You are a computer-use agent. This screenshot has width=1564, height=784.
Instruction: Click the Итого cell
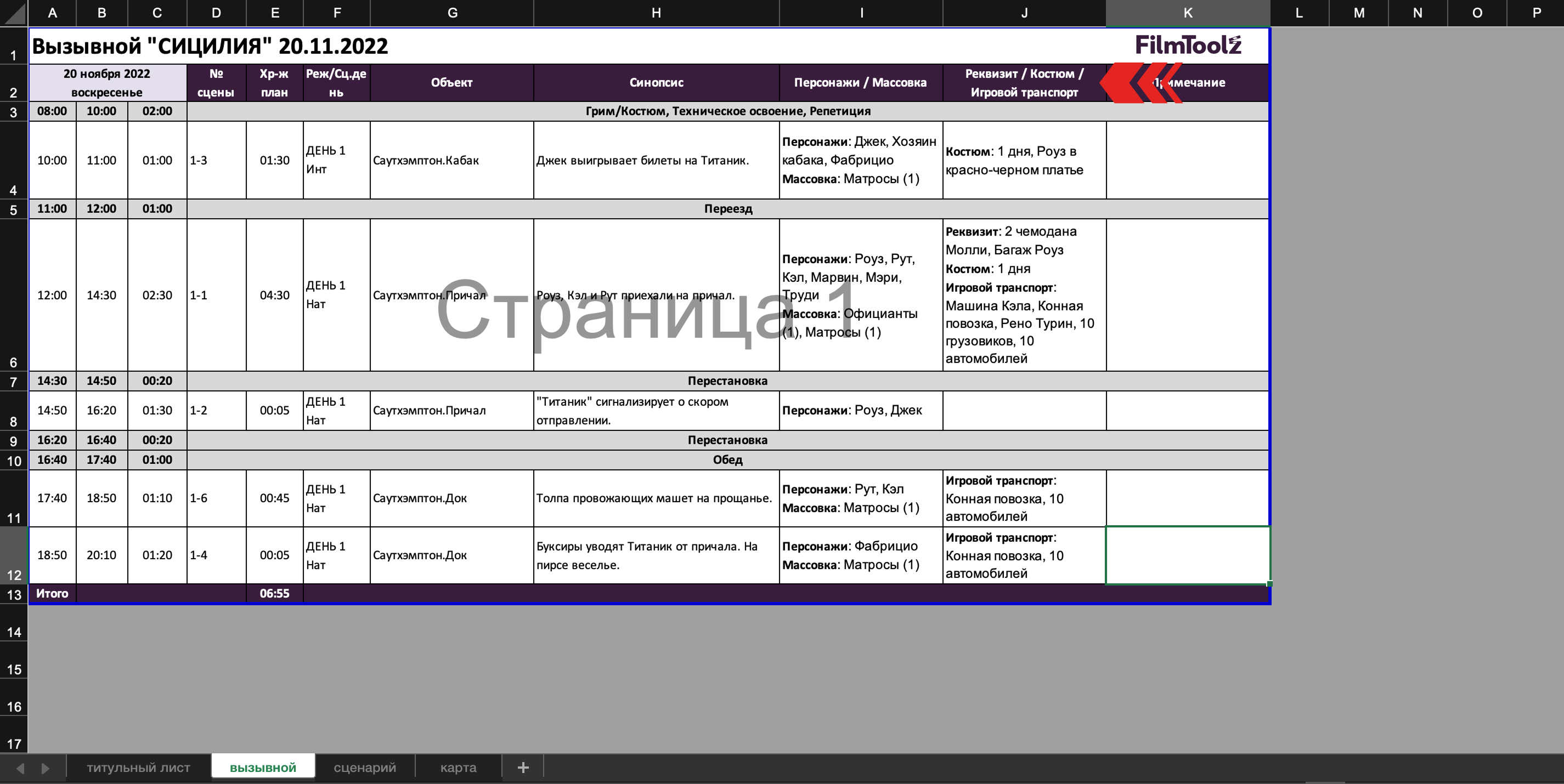[x=52, y=593]
